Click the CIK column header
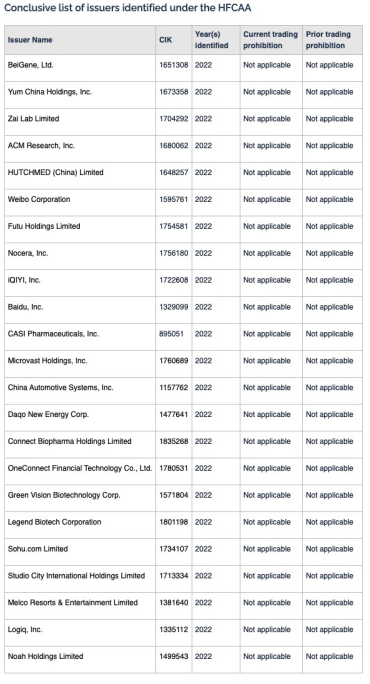This screenshot has height=684, width=370. [165, 40]
